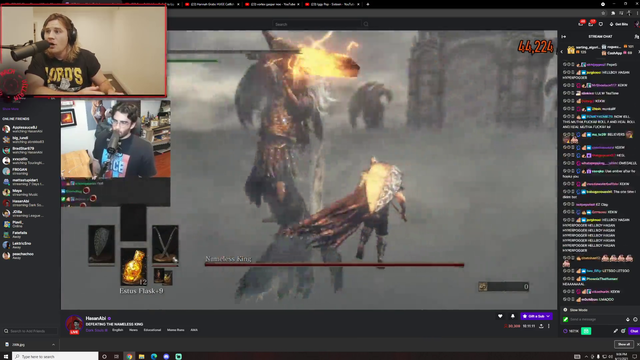Open a new browser tab

click(368, 4)
